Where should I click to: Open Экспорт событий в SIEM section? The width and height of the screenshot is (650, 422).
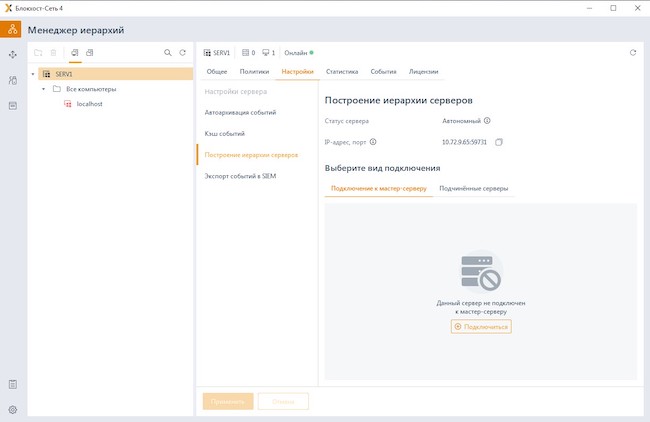240,176
